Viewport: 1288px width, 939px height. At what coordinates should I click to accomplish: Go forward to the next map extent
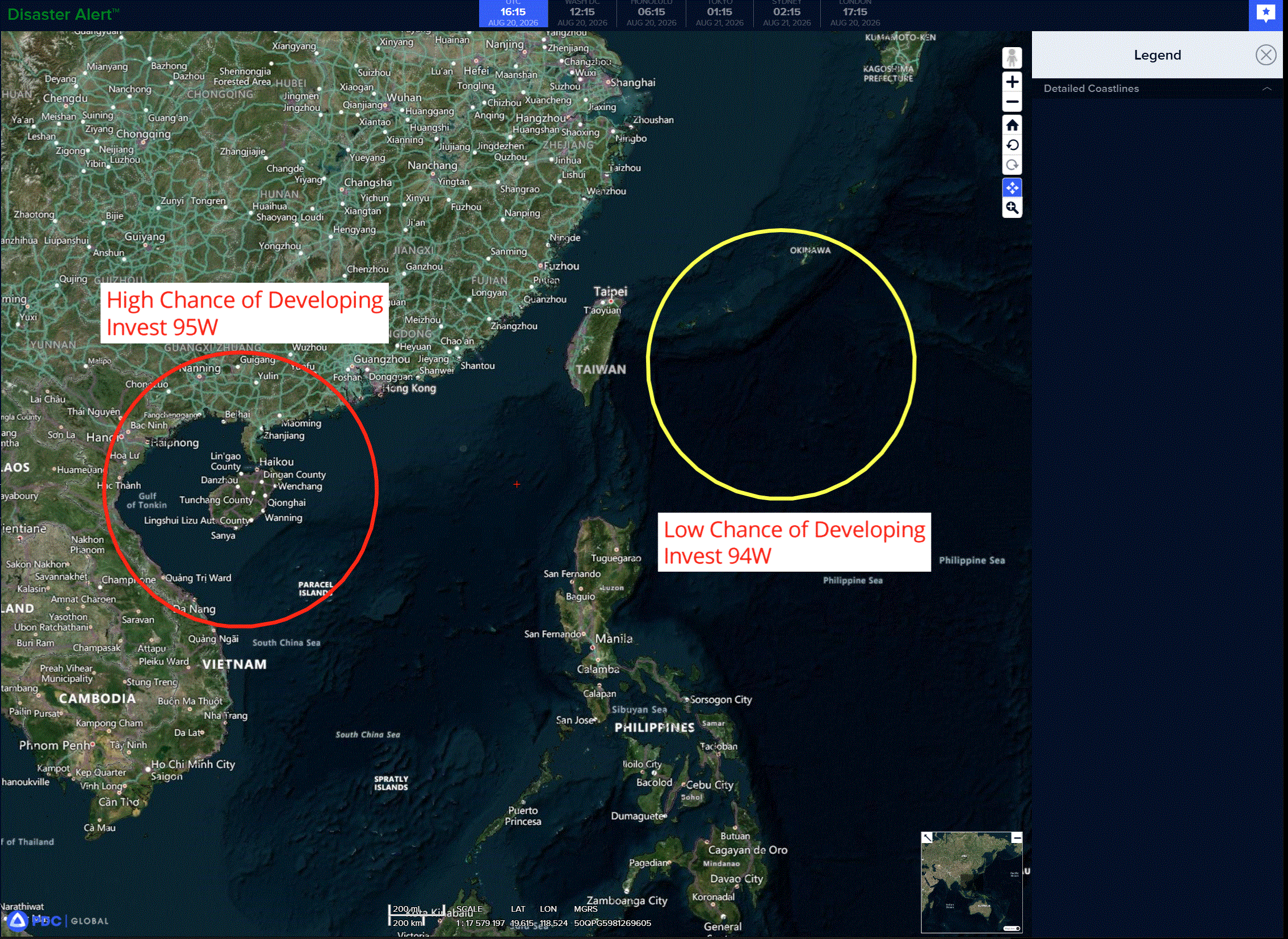[x=1012, y=165]
